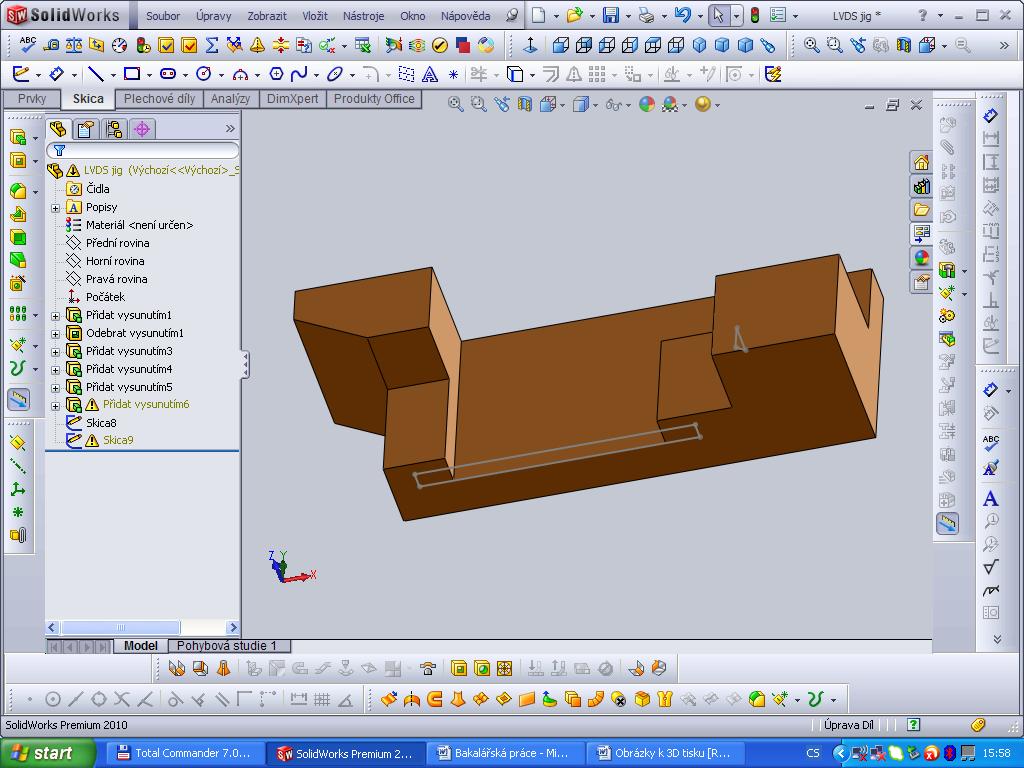Screen dimensions: 1024x768
Task: Expand the Popisy tree node
Action: click(x=56, y=208)
